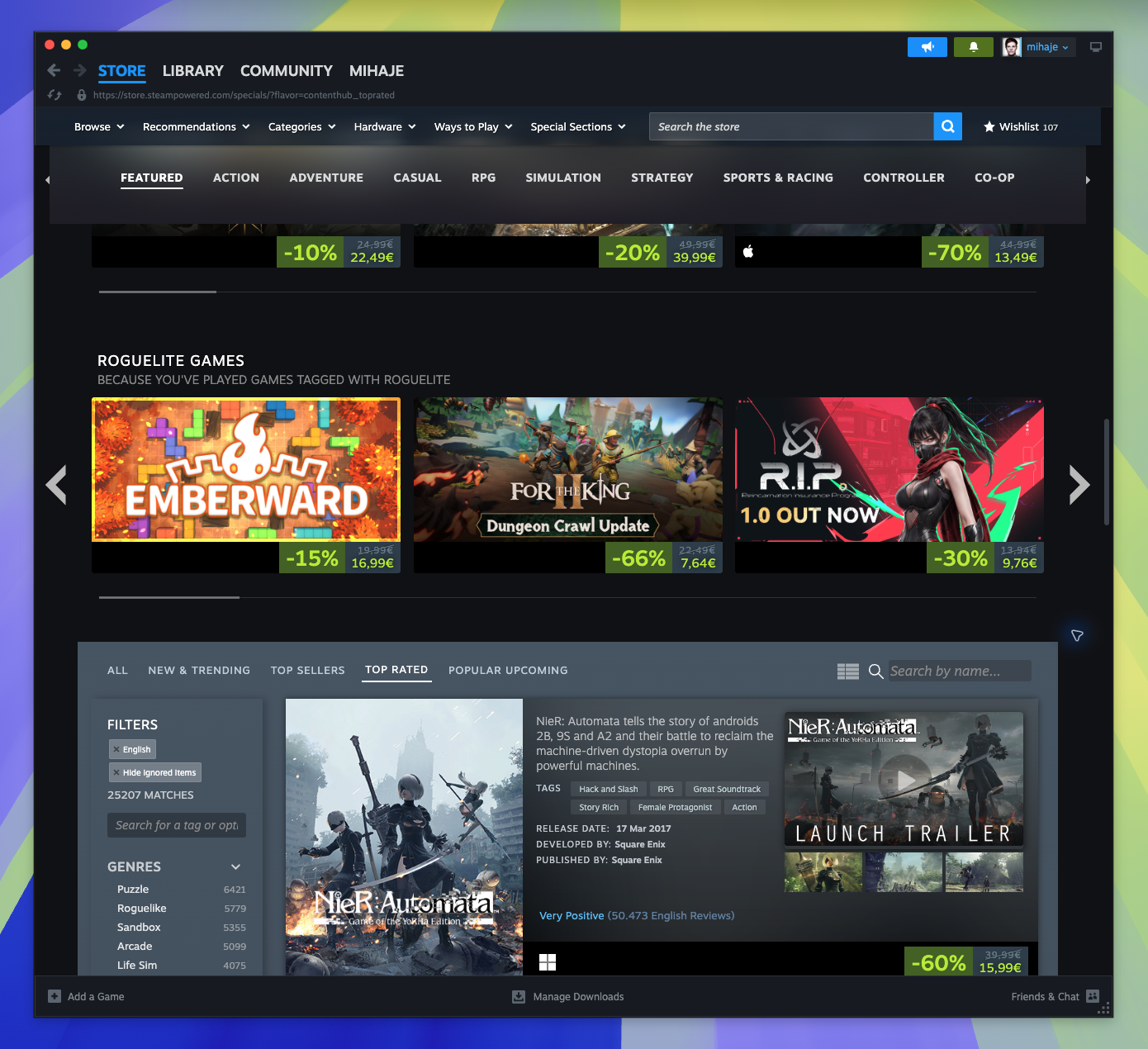
Task: Go to the MIHAJE profile tab
Action: coord(377,71)
